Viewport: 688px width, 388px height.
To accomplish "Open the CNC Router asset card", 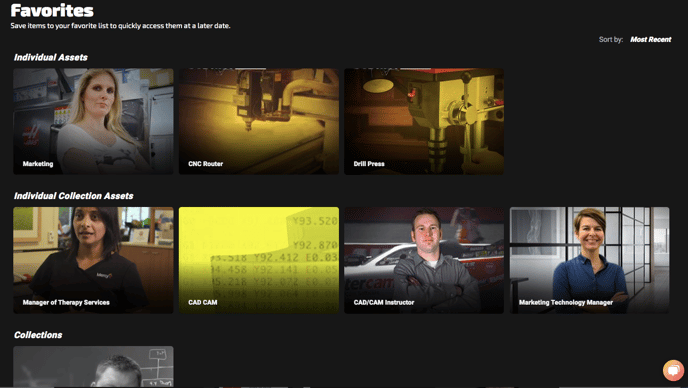I will click(258, 121).
